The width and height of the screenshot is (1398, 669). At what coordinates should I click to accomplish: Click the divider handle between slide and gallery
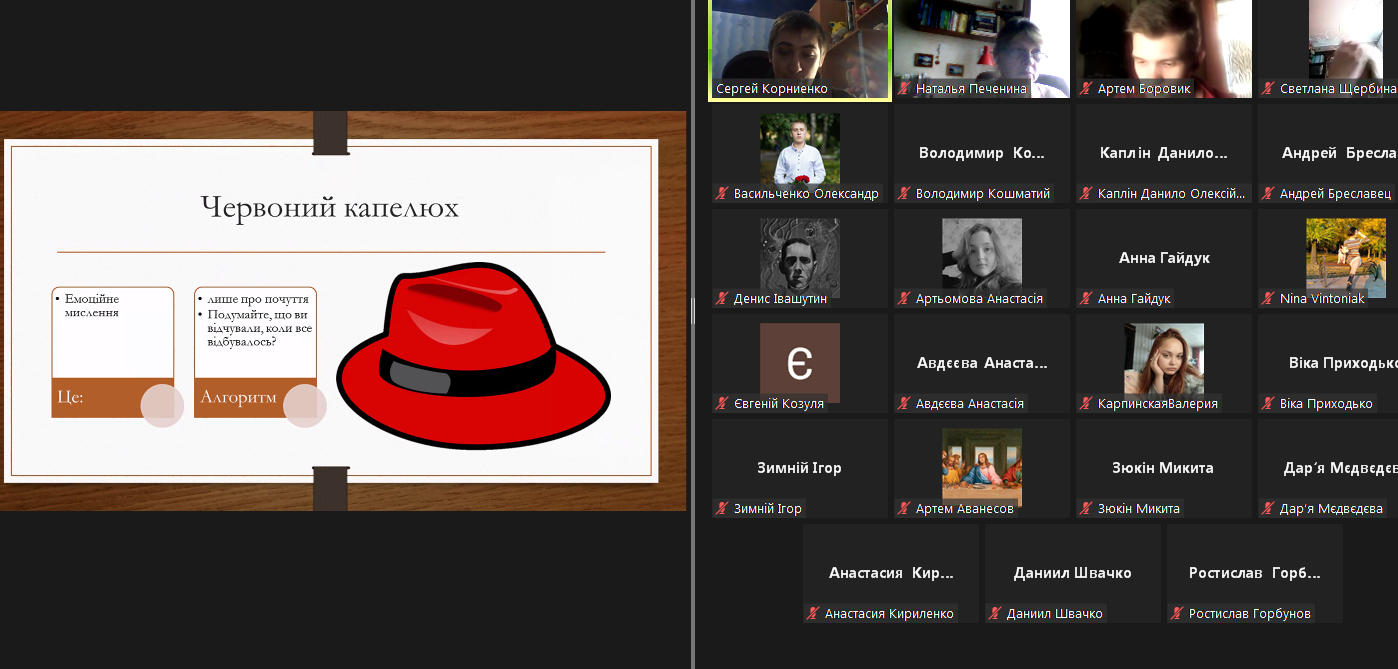(692, 310)
